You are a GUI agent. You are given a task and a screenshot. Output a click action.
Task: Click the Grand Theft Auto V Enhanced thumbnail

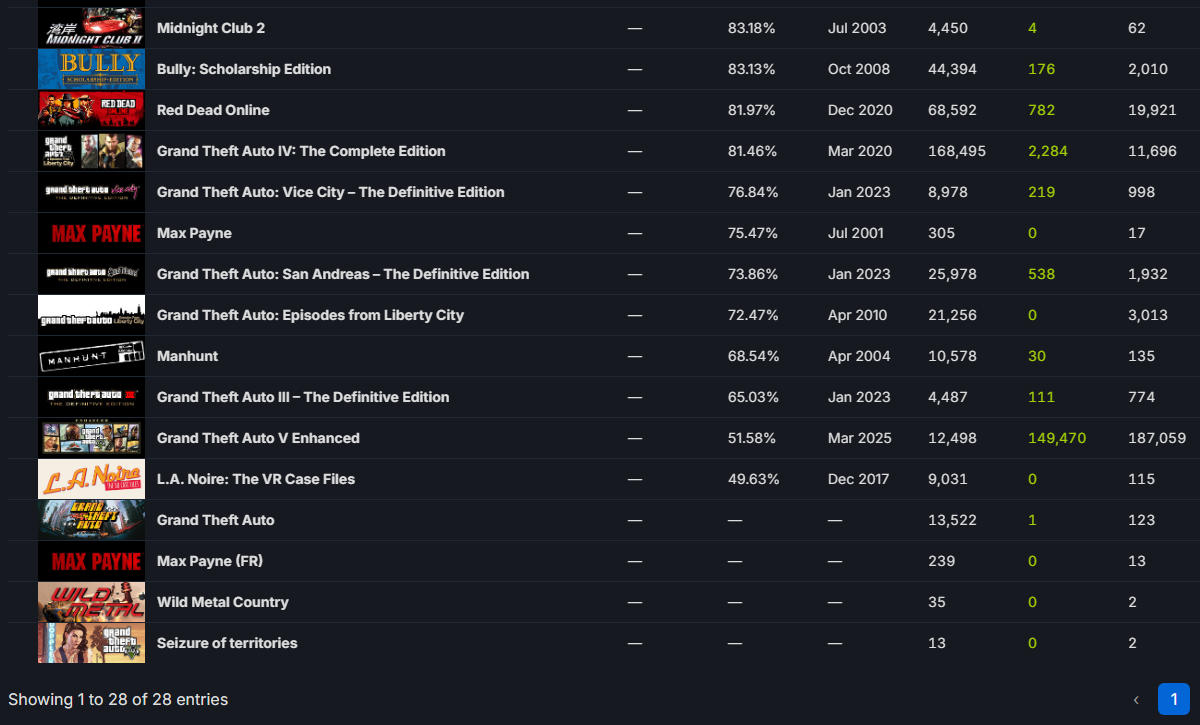pyautogui.click(x=91, y=438)
